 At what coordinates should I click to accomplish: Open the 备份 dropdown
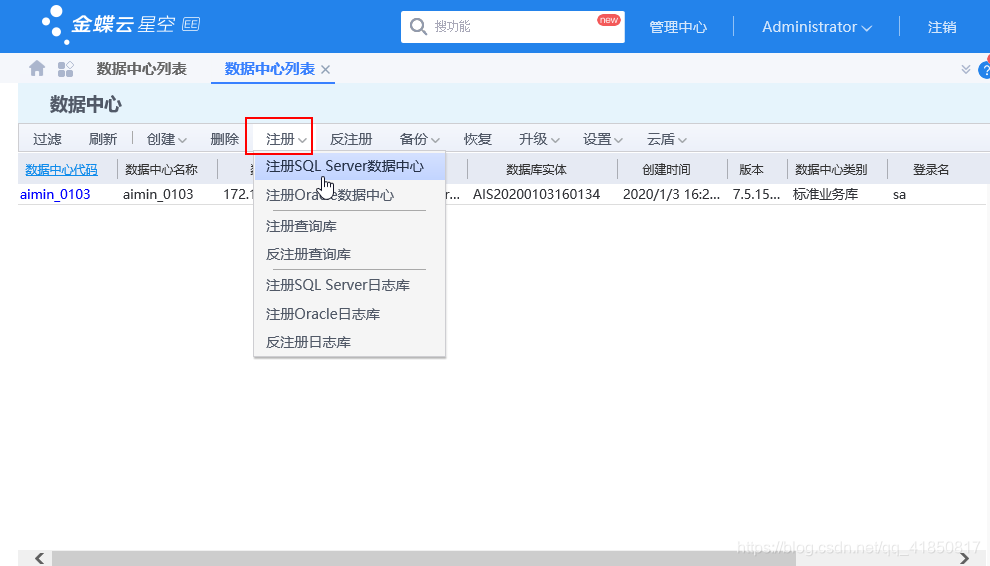pyautogui.click(x=420, y=139)
